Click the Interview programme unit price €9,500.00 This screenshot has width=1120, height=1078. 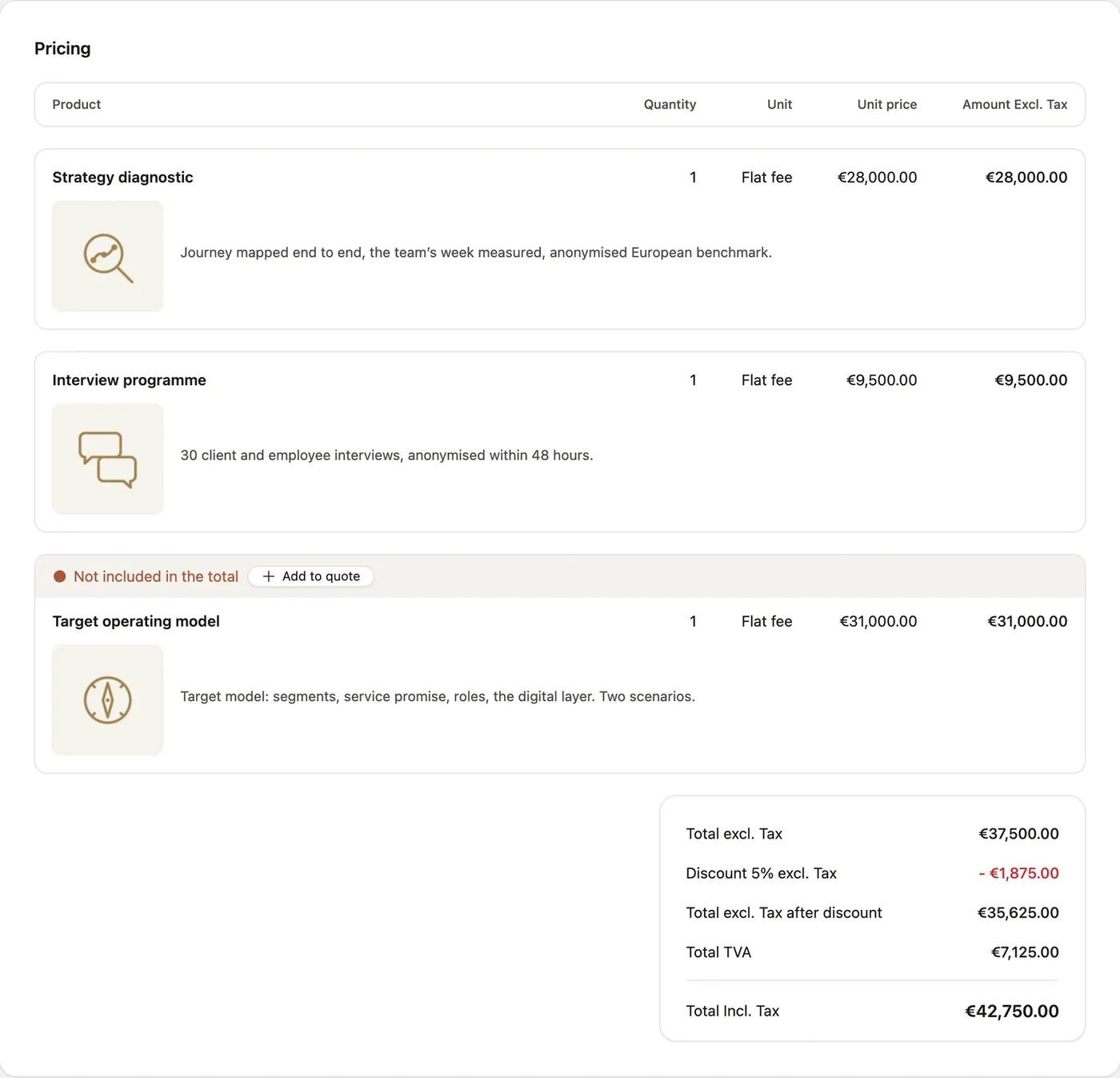tap(882, 380)
